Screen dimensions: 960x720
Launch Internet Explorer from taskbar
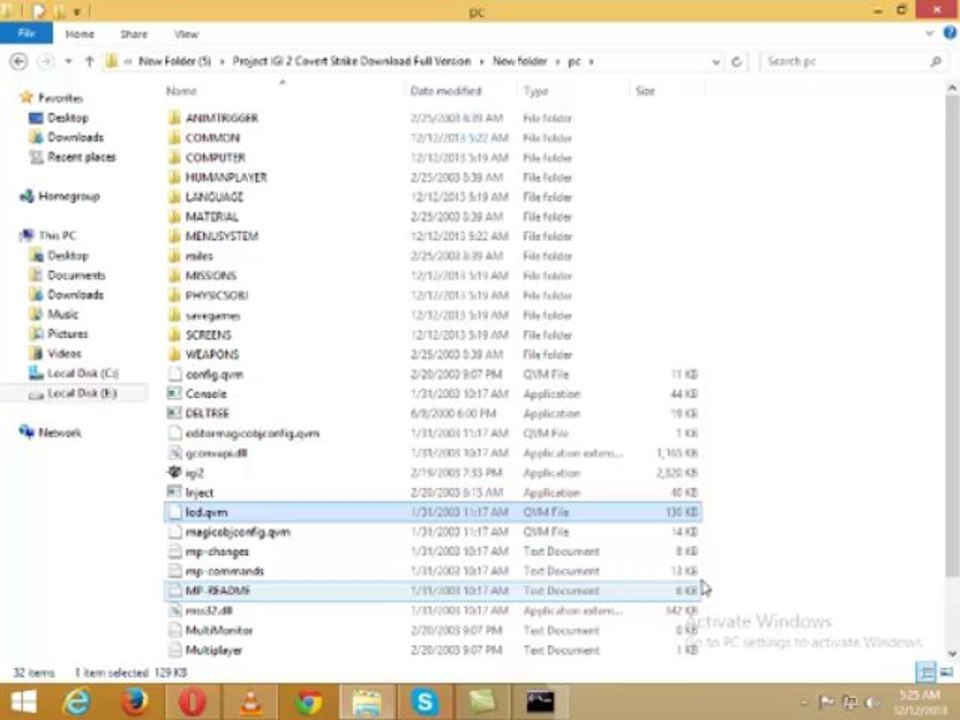[x=77, y=702]
